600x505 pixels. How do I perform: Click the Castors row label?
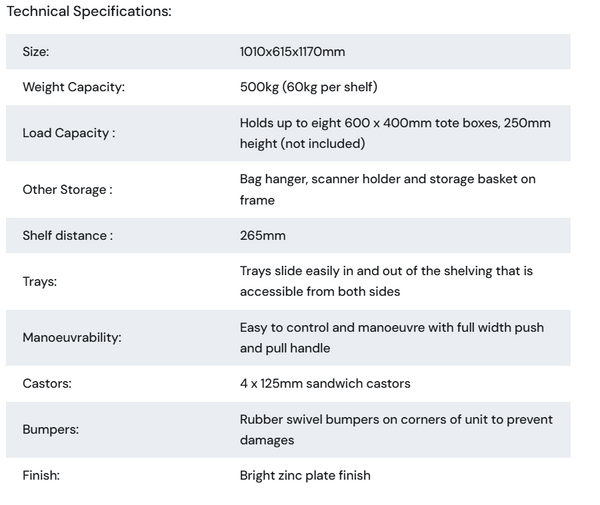pyautogui.click(x=47, y=383)
